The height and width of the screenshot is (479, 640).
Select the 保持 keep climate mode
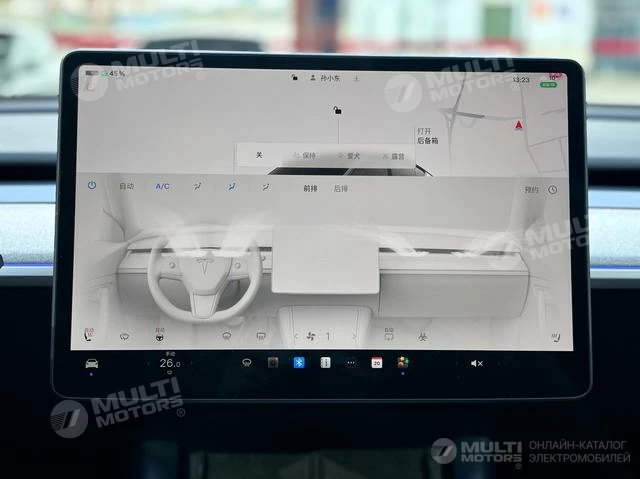point(305,156)
